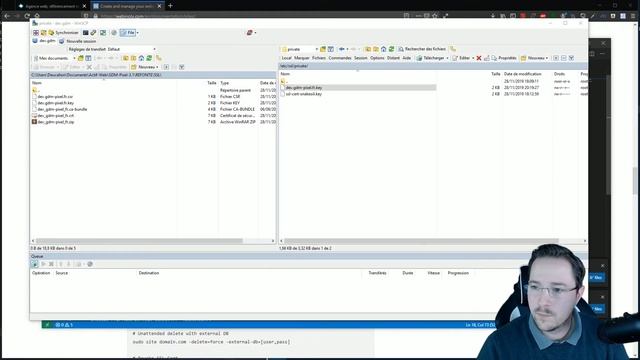Click the local panel open directory icon

tap(81, 58)
